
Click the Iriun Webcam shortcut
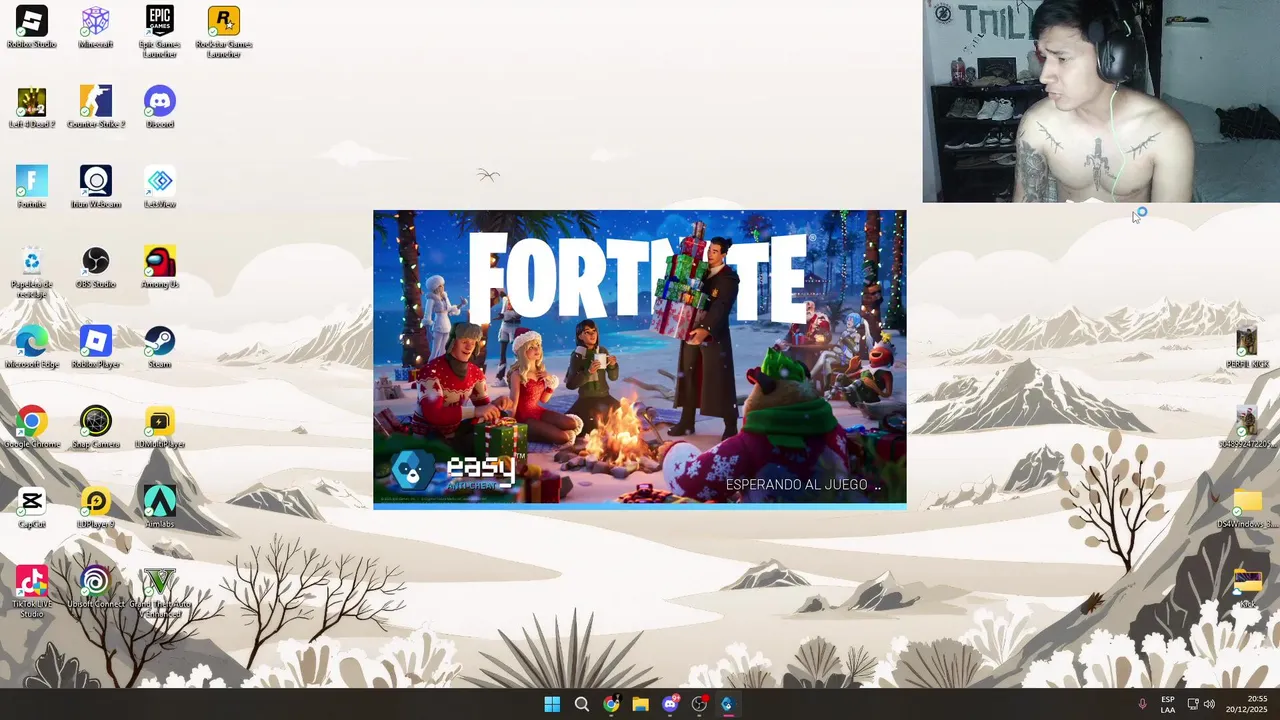point(96,187)
